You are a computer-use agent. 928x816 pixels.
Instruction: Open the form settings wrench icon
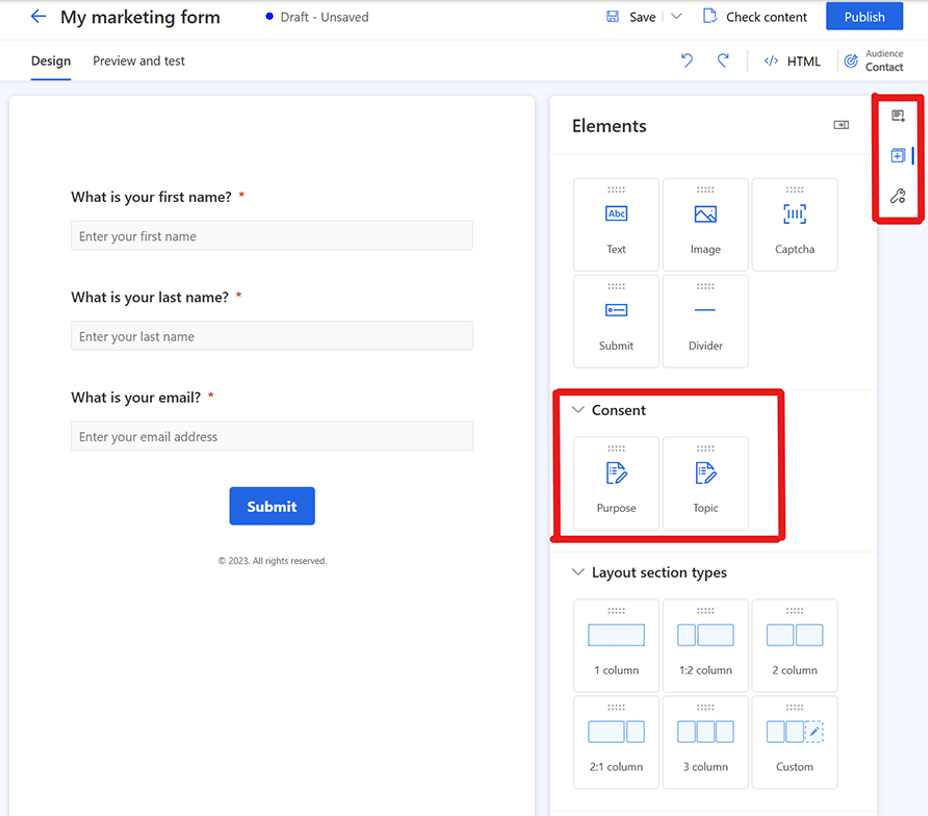click(897, 196)
